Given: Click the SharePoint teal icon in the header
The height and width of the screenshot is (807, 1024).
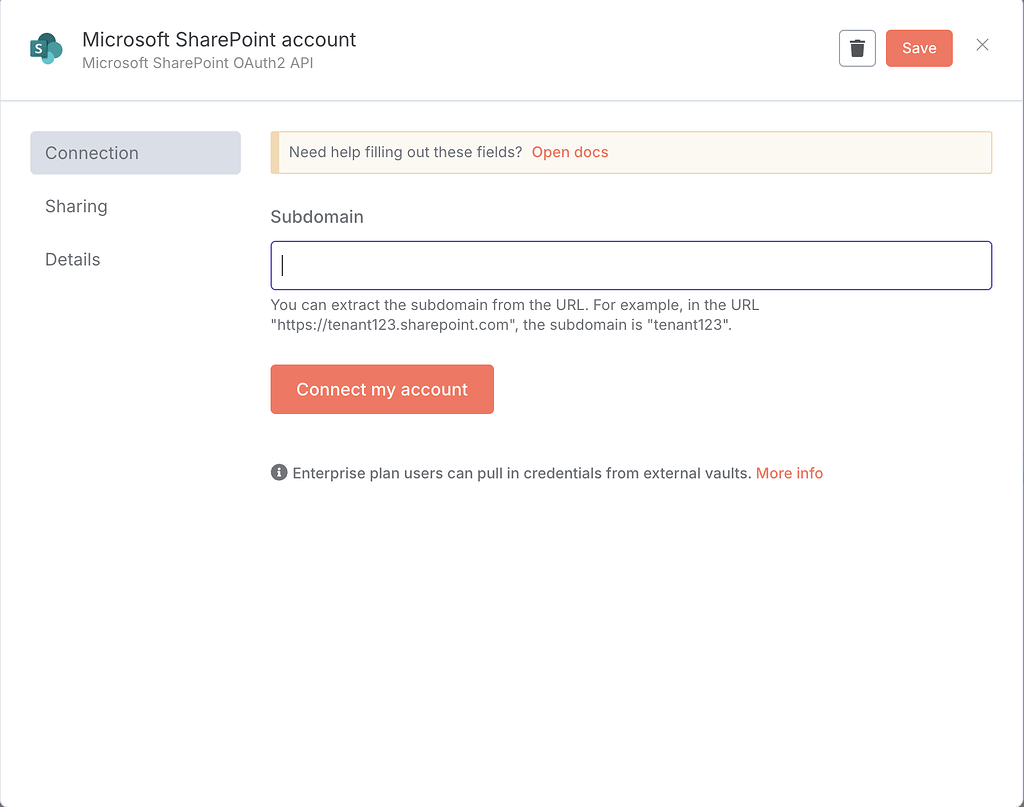Looking at the screenshot, I should pyautogui.click(x=44, y=47).
